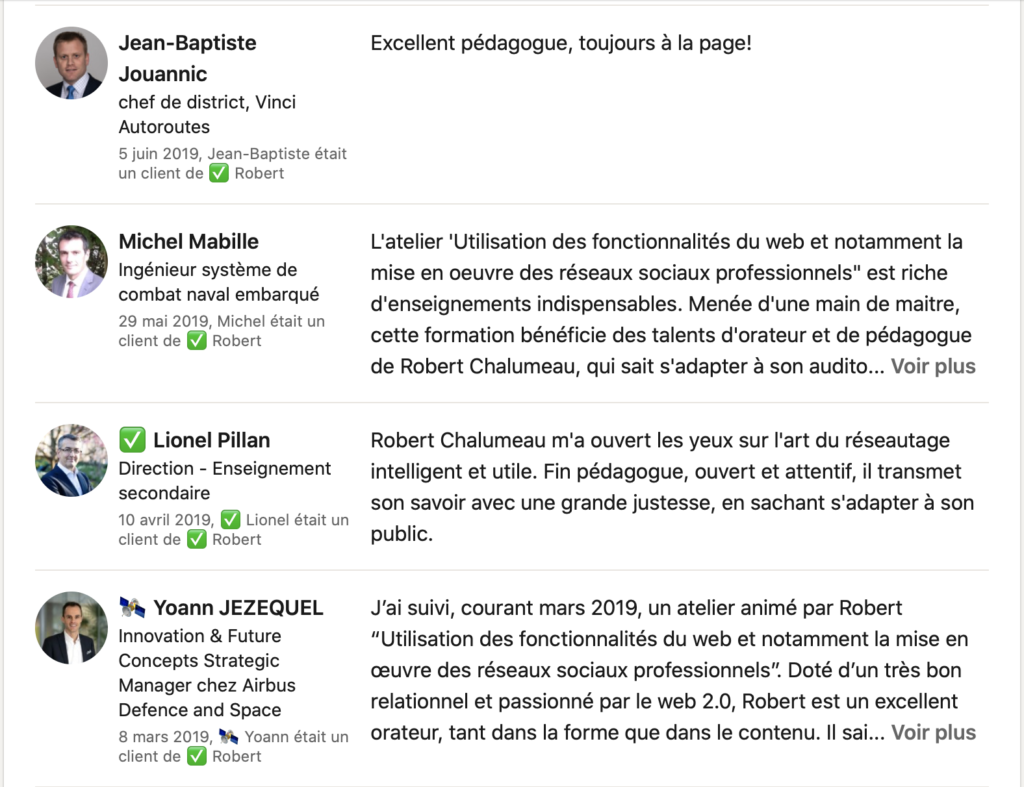This screenshot has width=1024, height=787.
Task: Click the name Michel Mabille
Action: point(188,241)
